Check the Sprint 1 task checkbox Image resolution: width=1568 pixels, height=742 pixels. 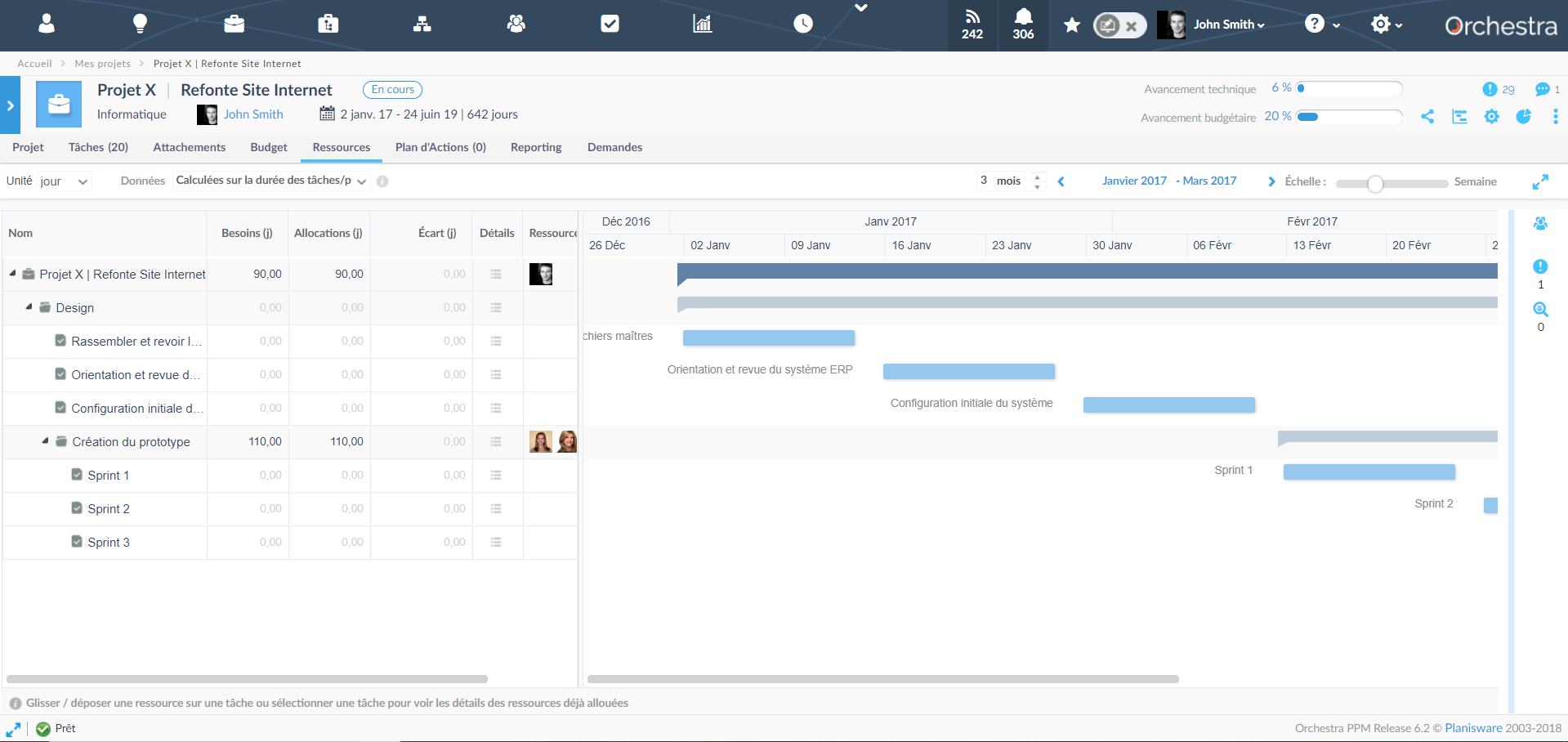pos(76,474)
